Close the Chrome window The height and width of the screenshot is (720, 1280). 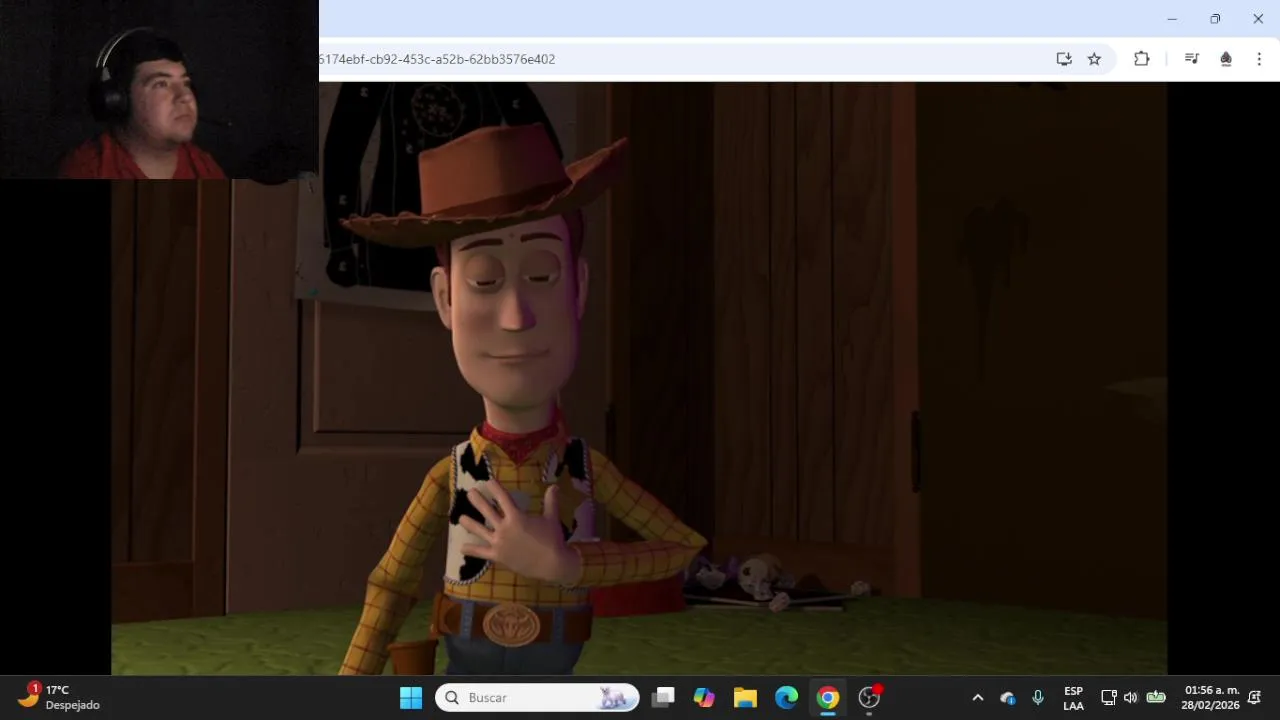(1258, 19)
